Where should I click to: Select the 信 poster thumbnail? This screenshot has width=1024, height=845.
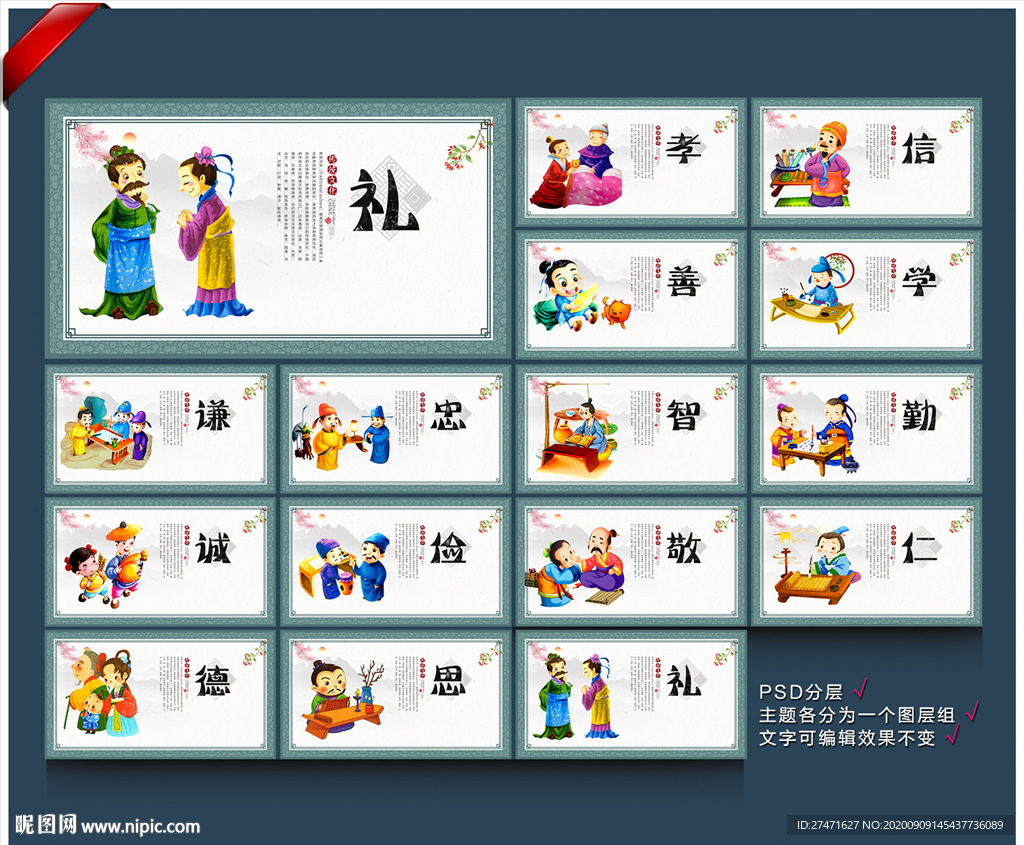[x=866, y=162]
